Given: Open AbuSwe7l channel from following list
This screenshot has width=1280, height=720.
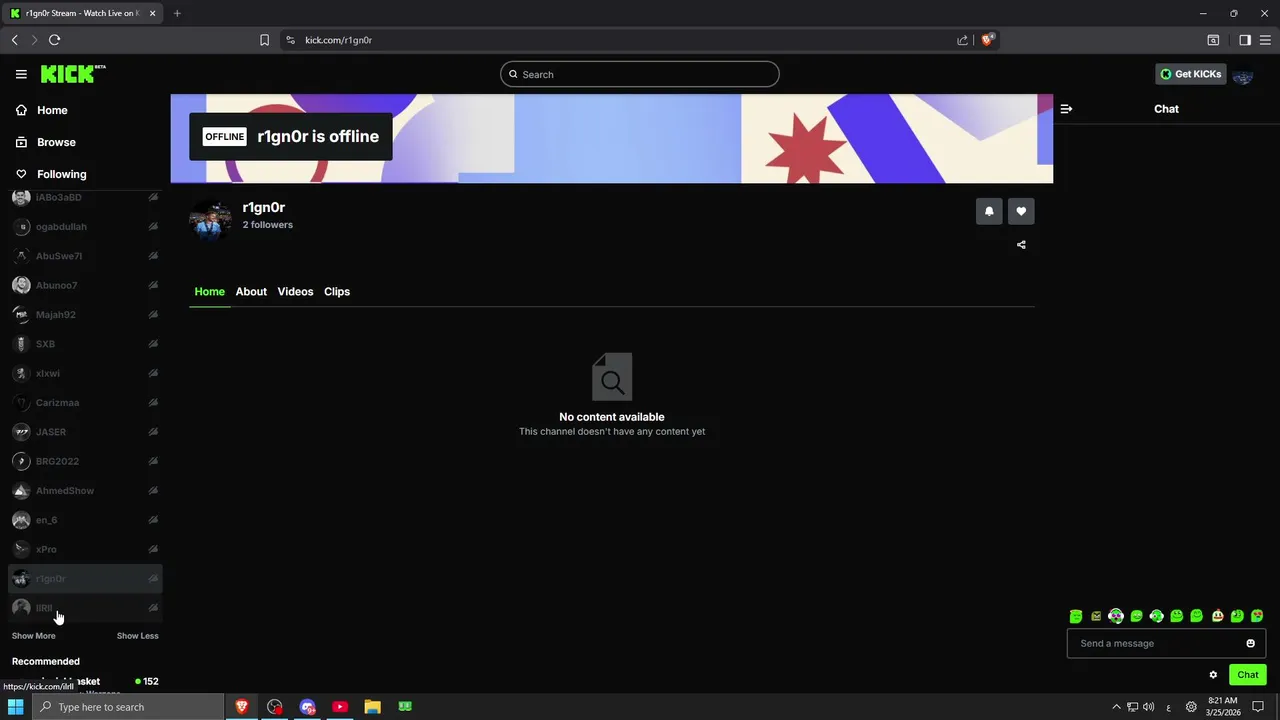Looking at the screenshot, I should (x=85, y=256).
